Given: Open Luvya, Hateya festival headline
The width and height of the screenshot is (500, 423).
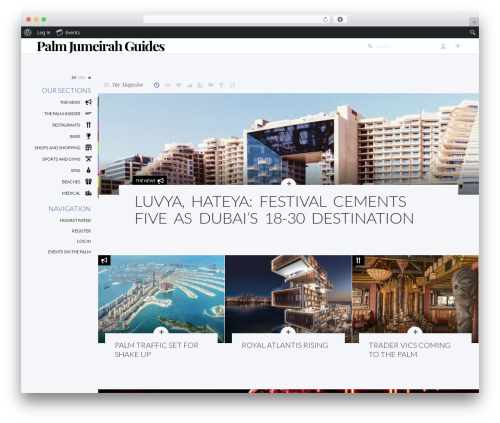Looking at the screenshot, I should (x=274, y=210).
